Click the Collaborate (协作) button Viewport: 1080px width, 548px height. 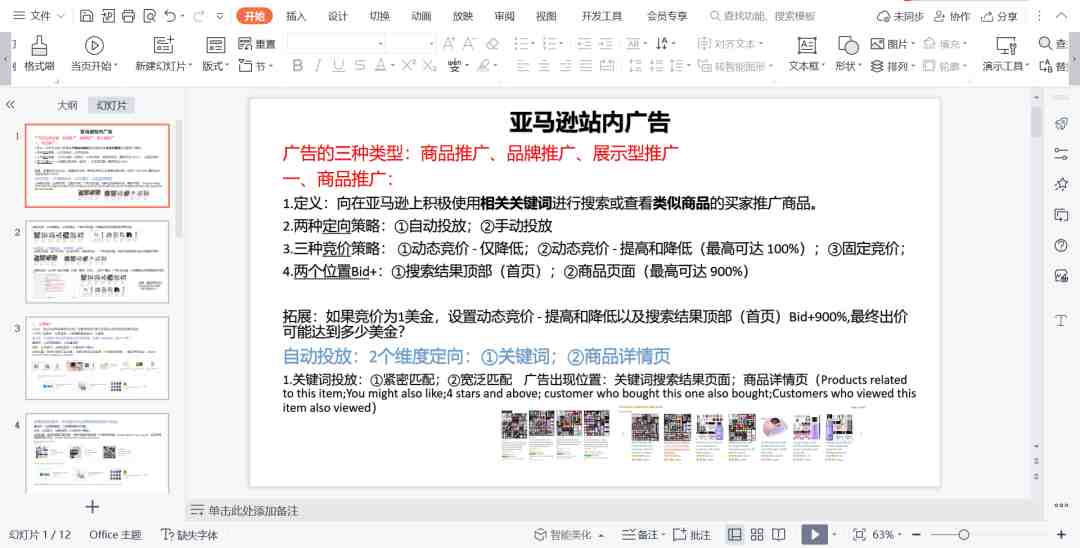(952, 16)
